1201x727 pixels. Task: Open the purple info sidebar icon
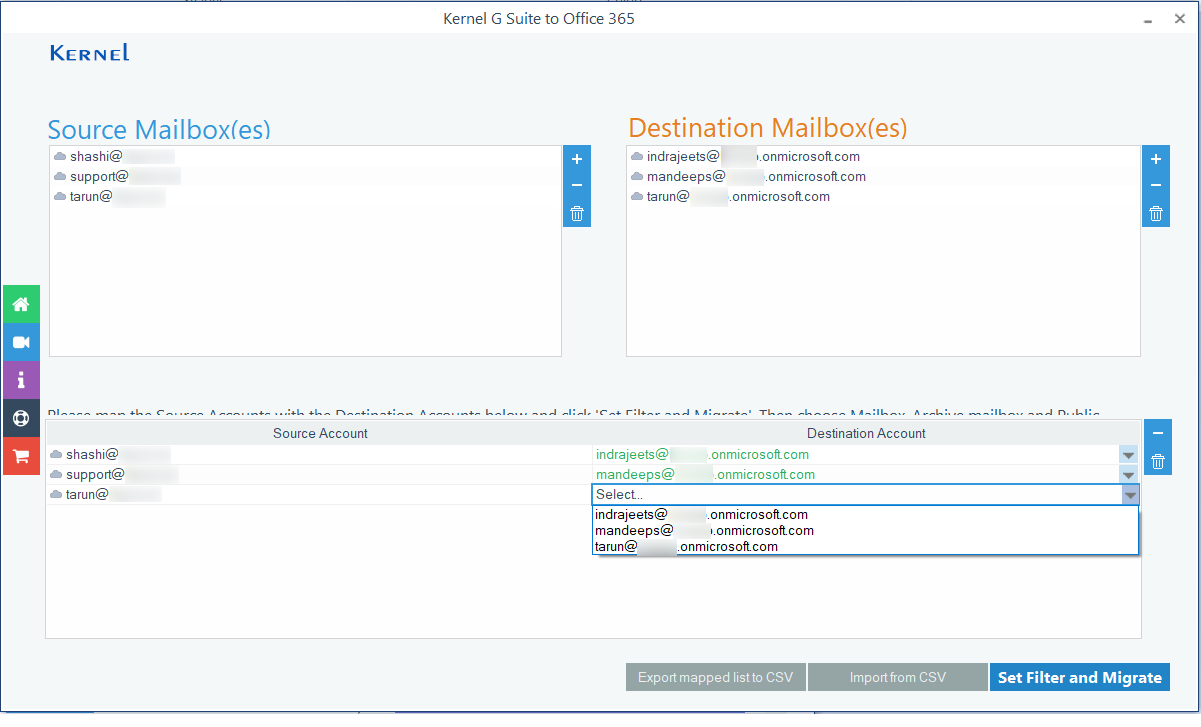[x=20, y=380]
